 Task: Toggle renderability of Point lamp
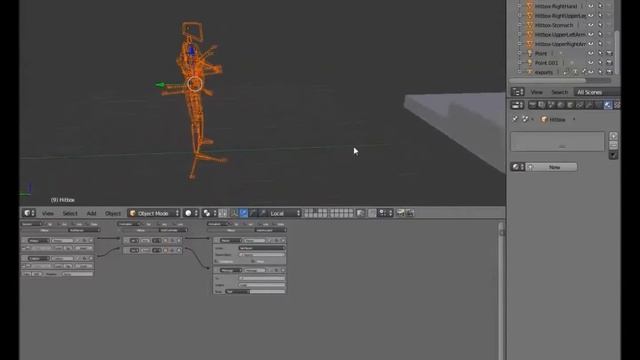click(609, 53)
